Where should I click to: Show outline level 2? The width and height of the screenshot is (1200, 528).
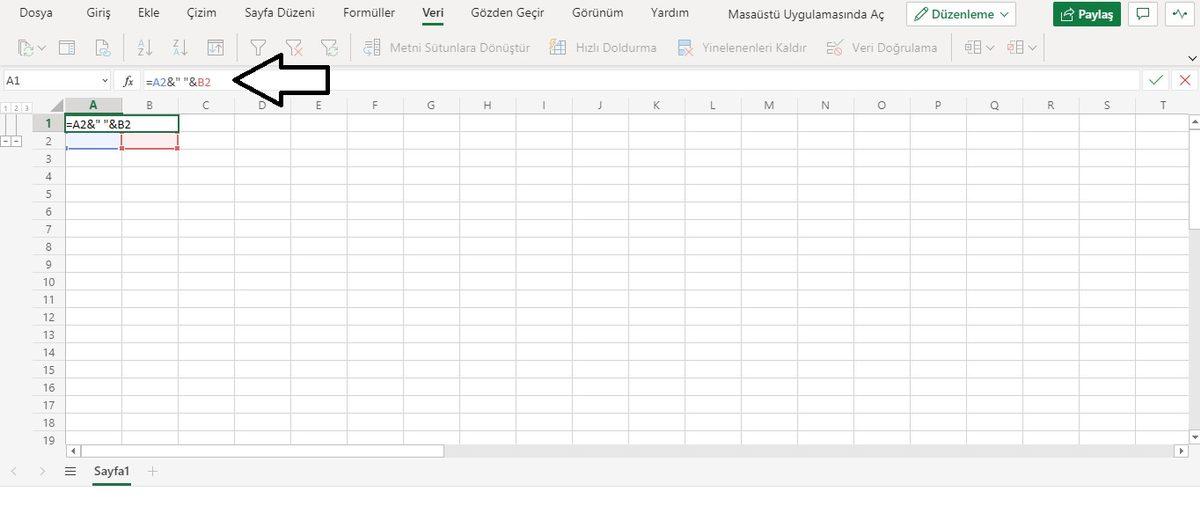16,107
